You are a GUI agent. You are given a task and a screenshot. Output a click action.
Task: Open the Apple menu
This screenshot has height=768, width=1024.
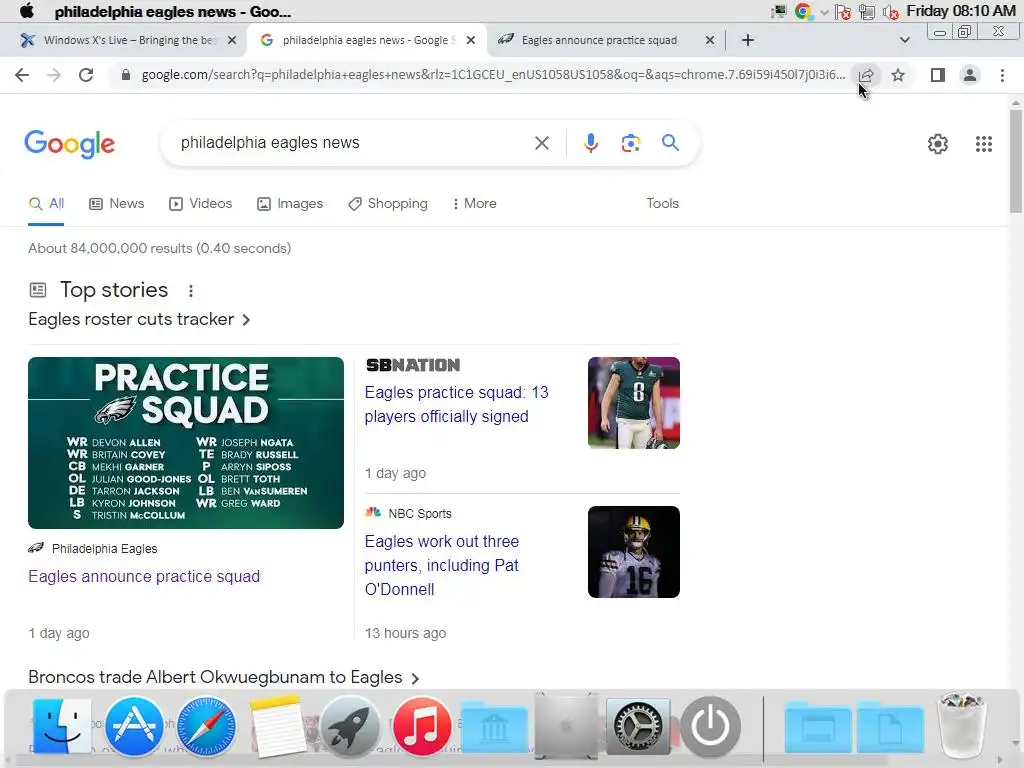[x=27, y=11]
